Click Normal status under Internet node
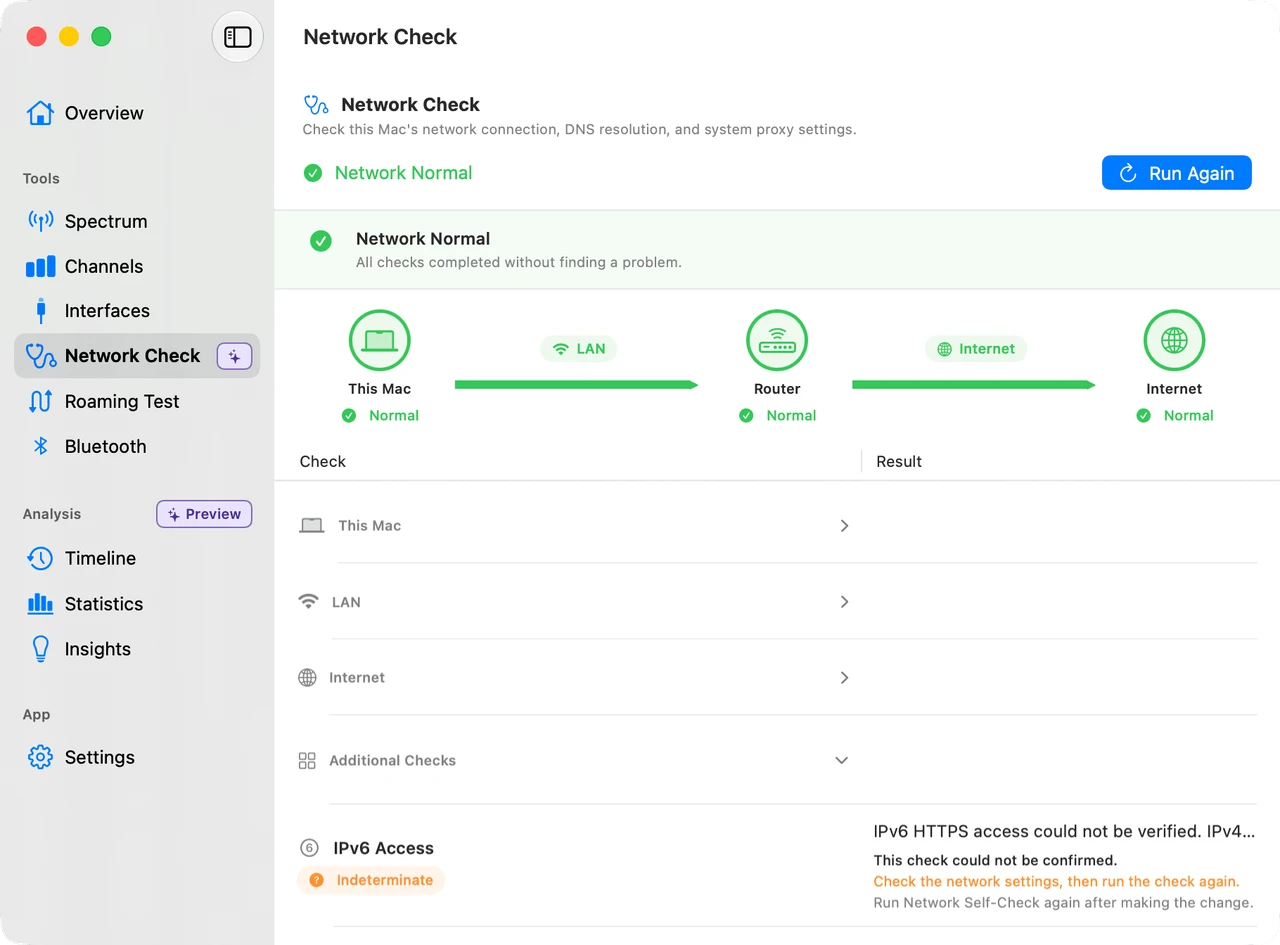 coord(1188,415)
